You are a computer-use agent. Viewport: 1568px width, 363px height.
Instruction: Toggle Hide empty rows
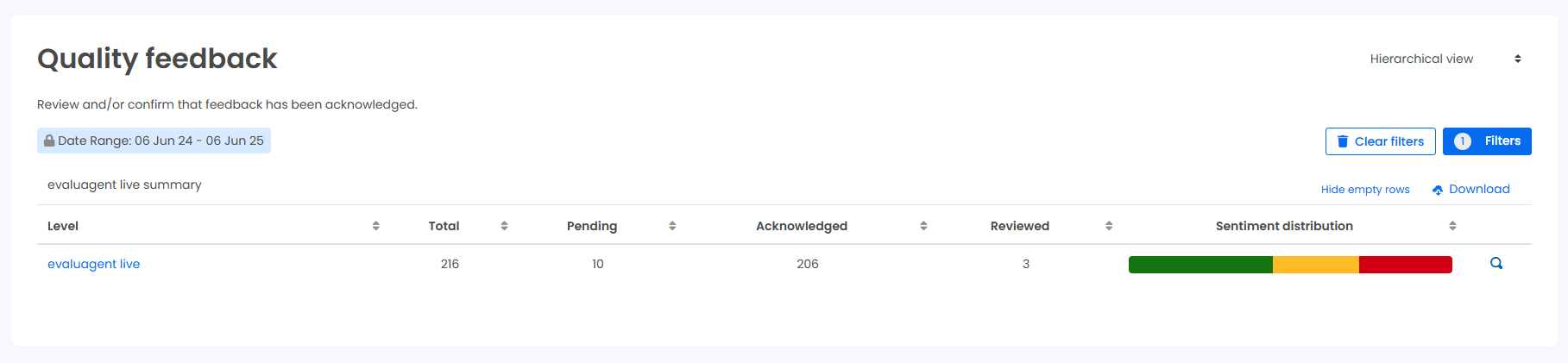[1365, 190]
